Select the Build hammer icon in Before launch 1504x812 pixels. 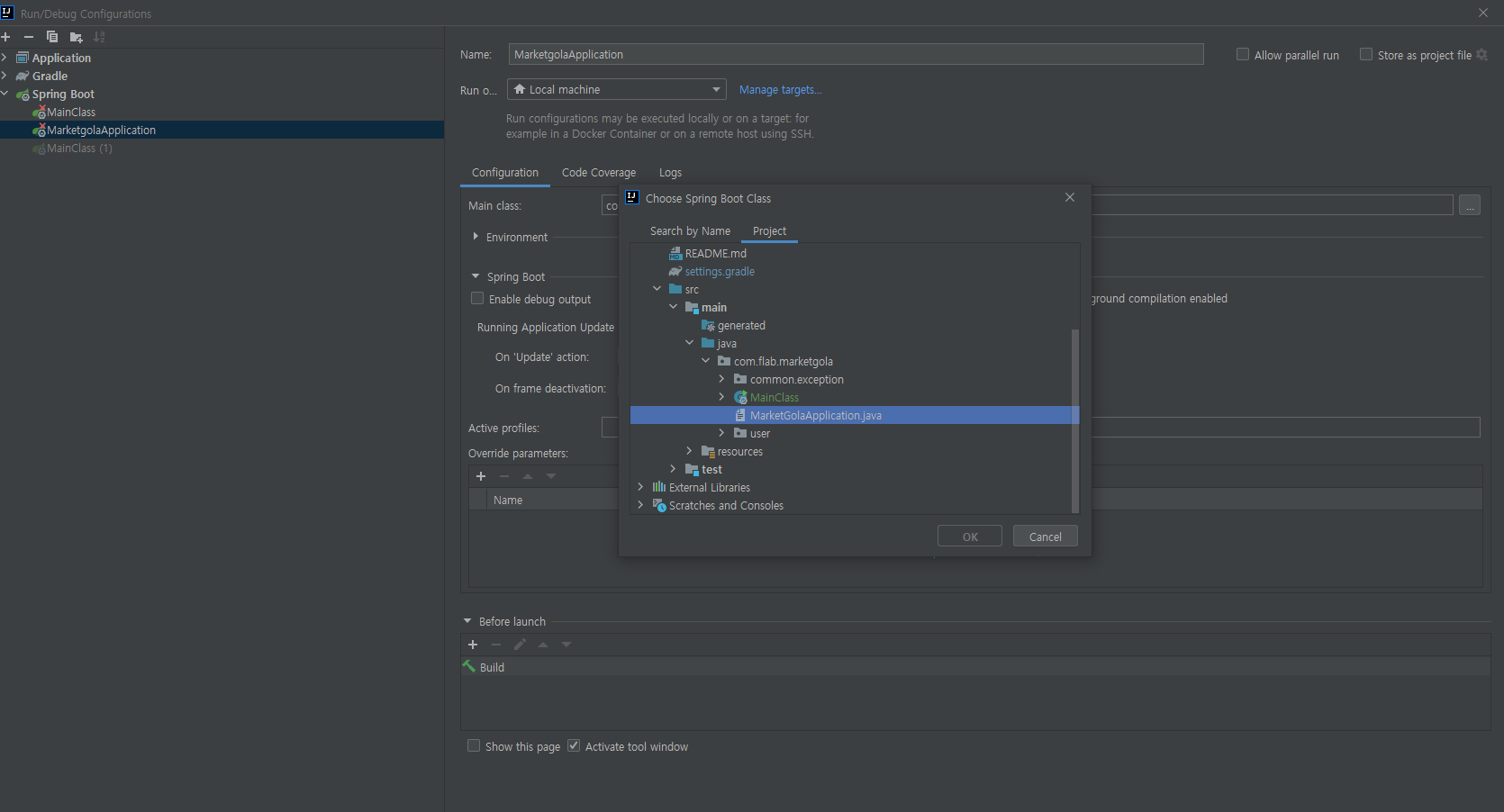pos(469,666)
